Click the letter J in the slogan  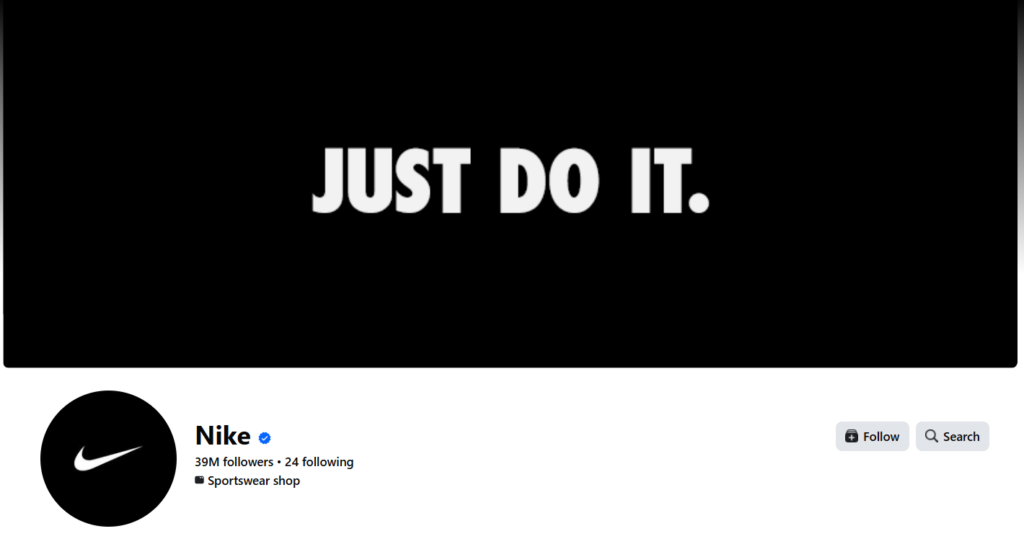[328, 180]
